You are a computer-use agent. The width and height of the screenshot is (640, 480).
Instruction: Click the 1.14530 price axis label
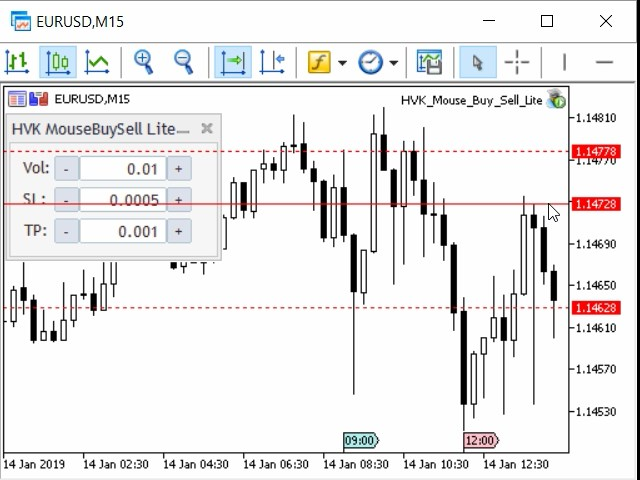coord(595,411)
